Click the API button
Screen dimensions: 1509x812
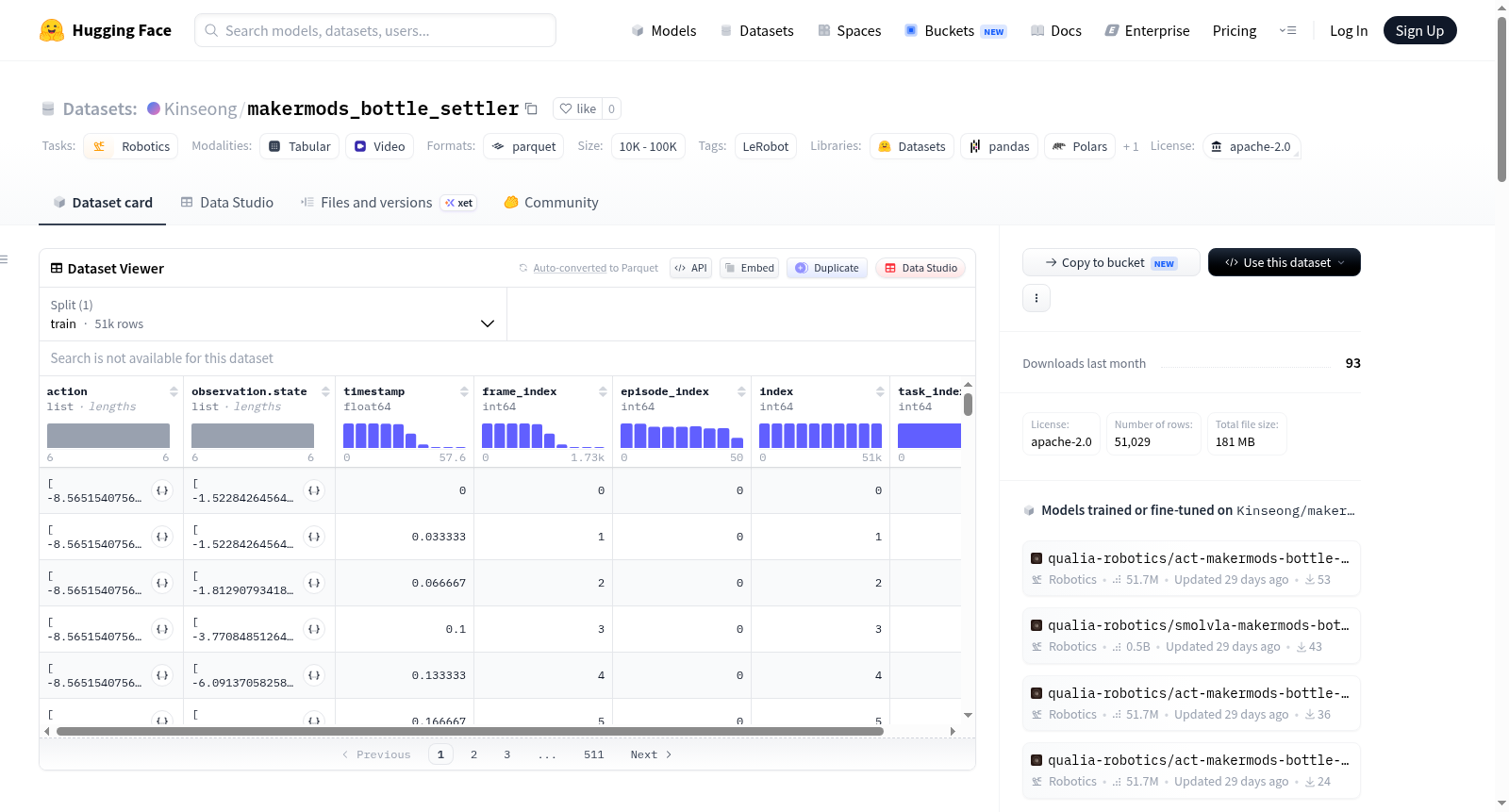690,268
